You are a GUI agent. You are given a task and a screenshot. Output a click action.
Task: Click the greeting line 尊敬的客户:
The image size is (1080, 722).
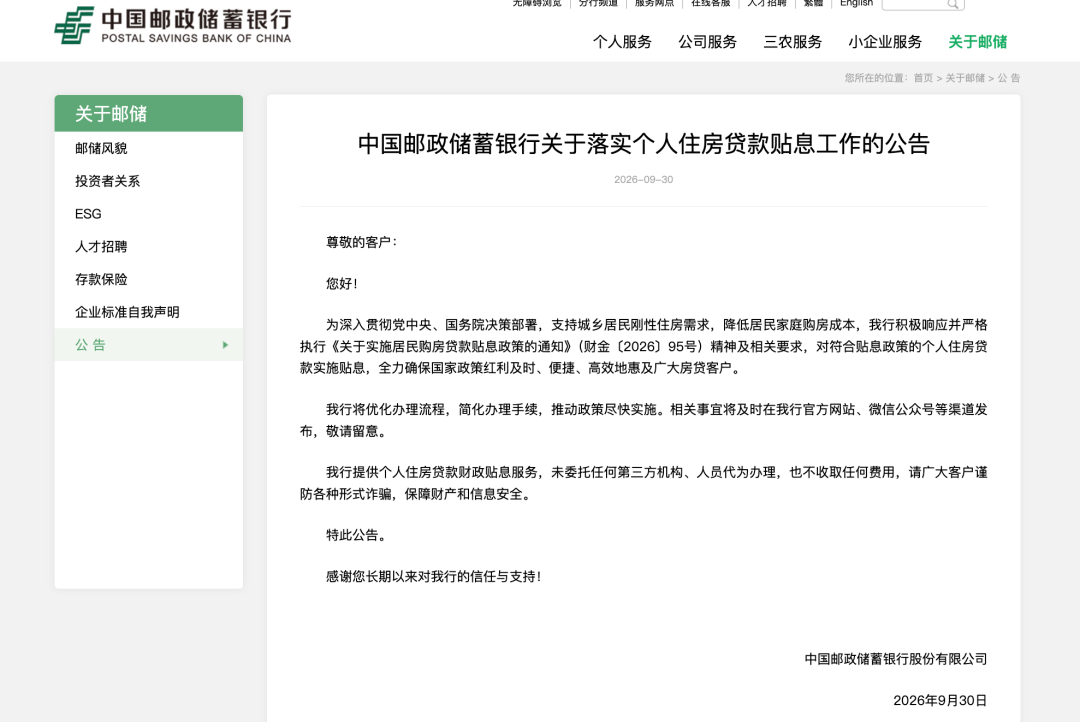362,242
